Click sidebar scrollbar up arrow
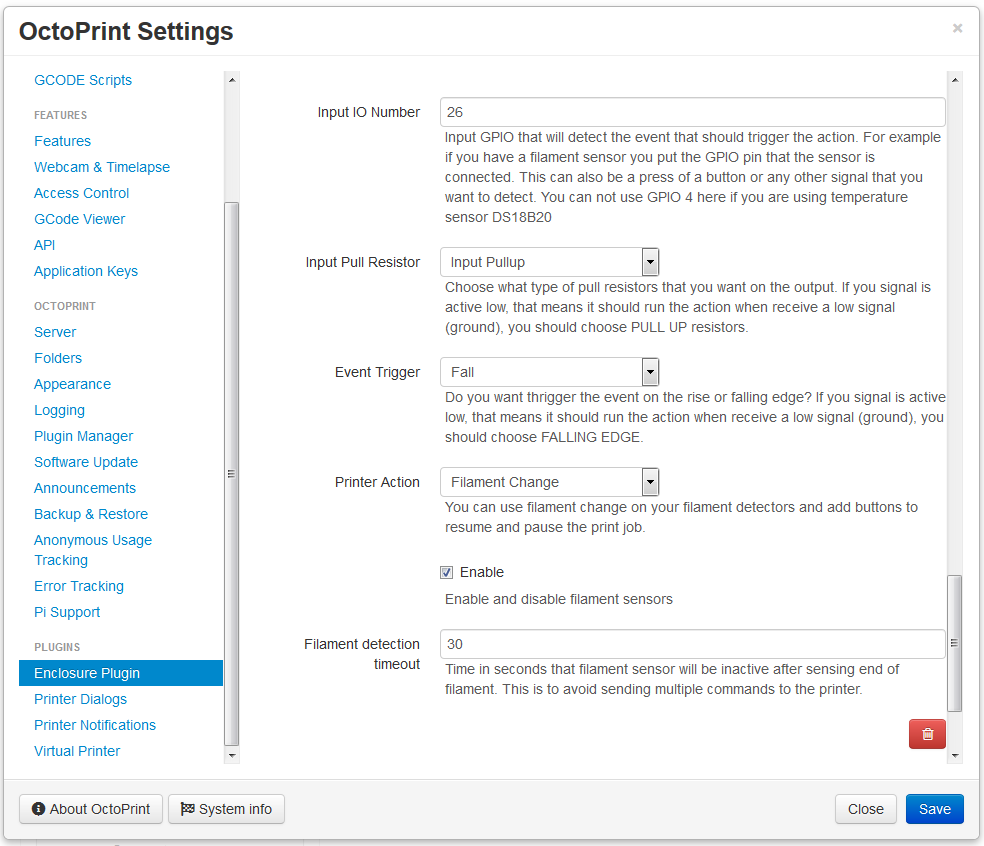This screenshot has width=984, height=846. 232,80
